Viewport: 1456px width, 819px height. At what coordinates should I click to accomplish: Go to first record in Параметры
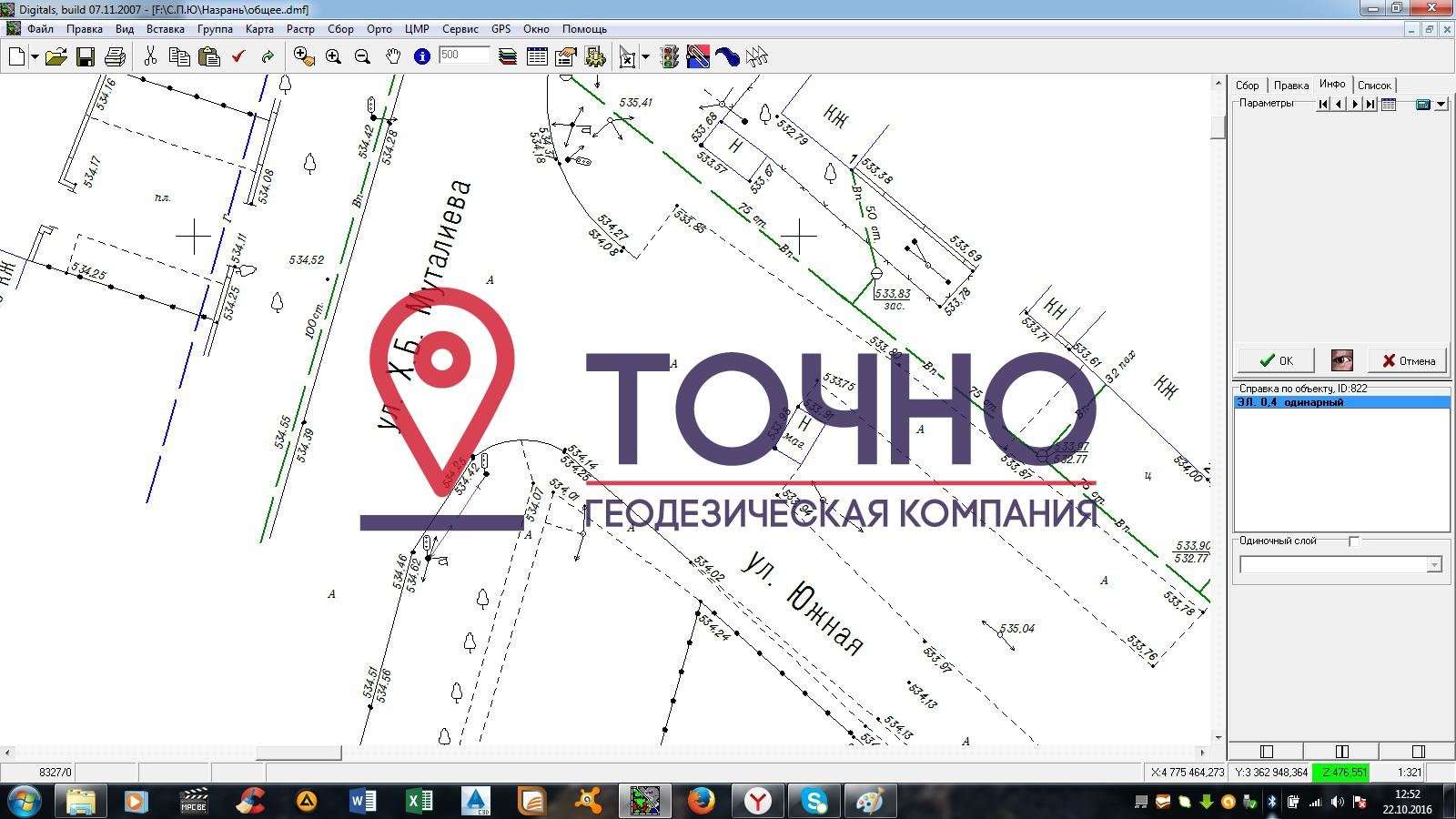(1322, 105)
